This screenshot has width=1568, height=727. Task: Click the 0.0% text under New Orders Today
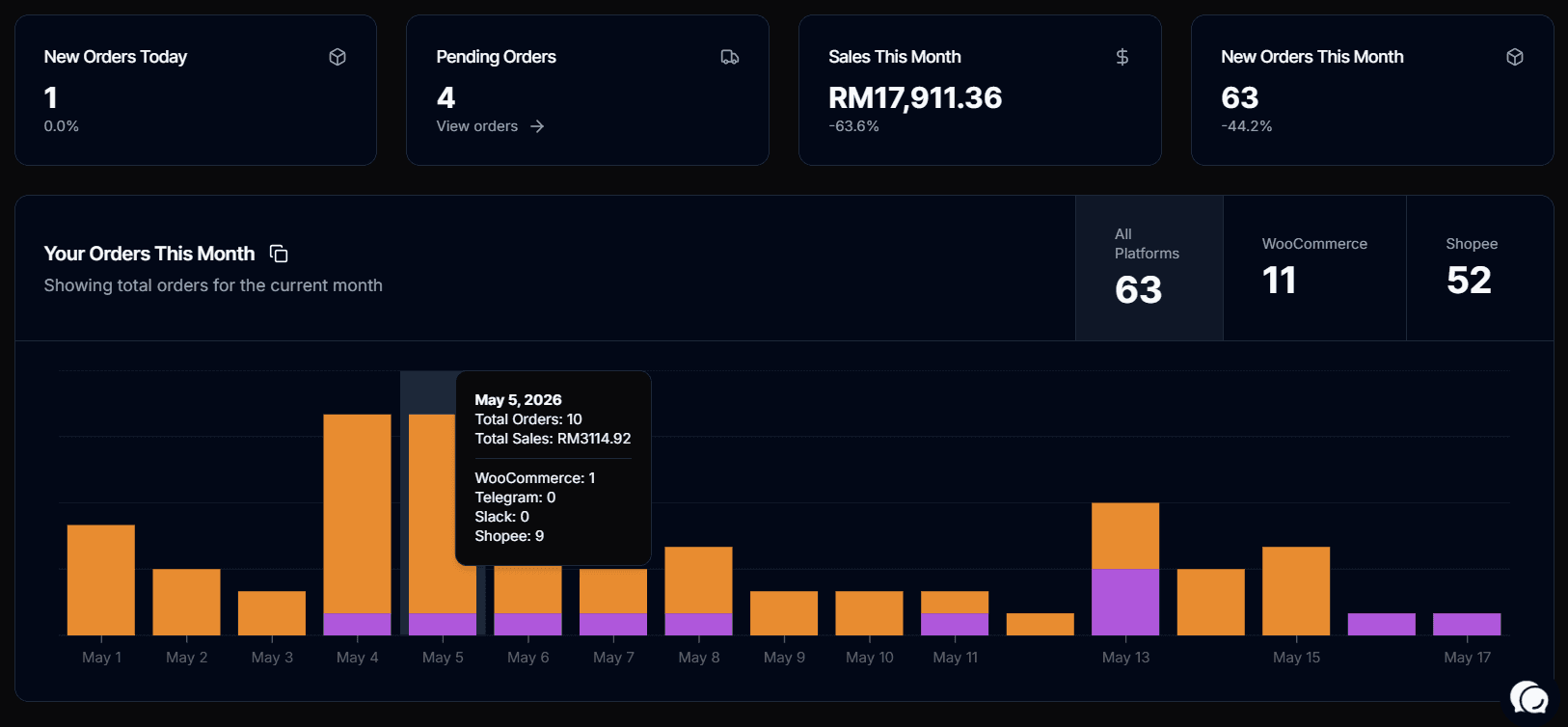[62, 126]
